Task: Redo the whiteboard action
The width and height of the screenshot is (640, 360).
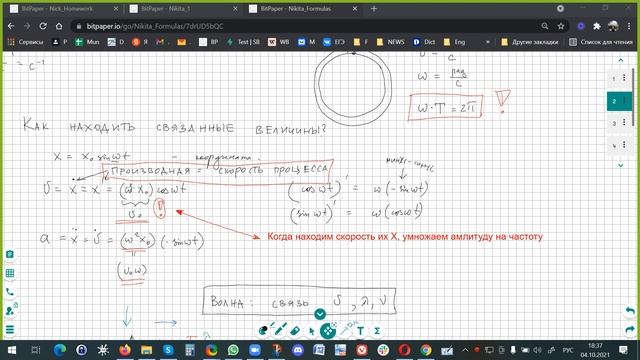Action: [x=630, y=329]
